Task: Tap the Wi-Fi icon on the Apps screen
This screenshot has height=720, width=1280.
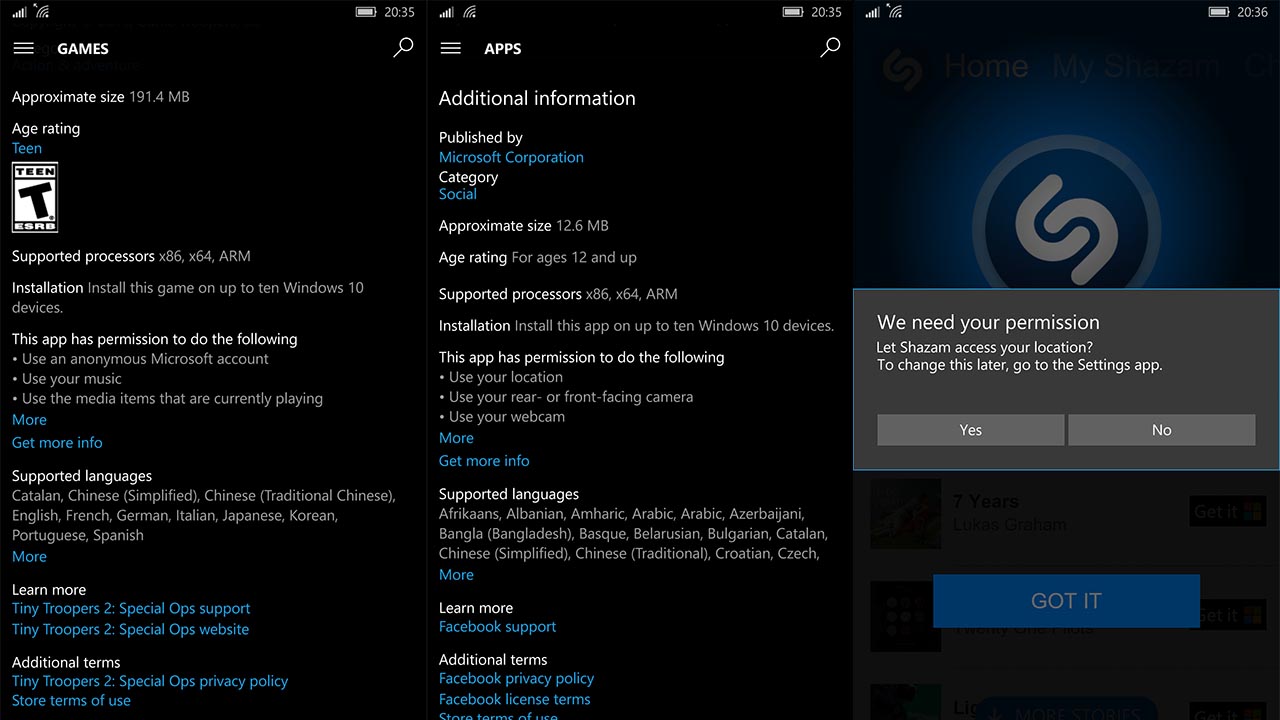Action: (x=469, y=12)
